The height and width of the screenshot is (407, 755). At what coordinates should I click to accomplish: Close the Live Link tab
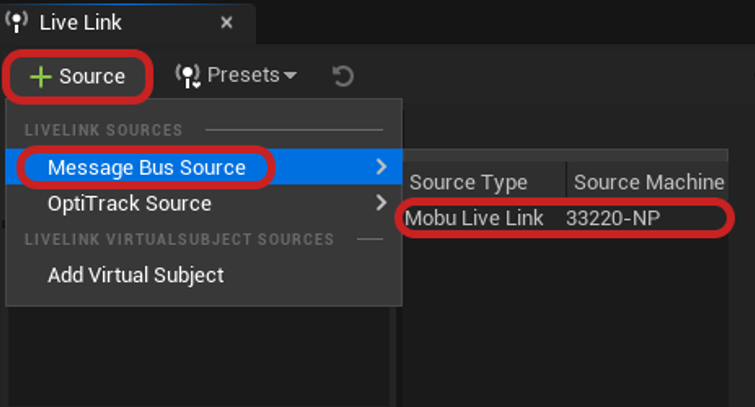(227, 22)
